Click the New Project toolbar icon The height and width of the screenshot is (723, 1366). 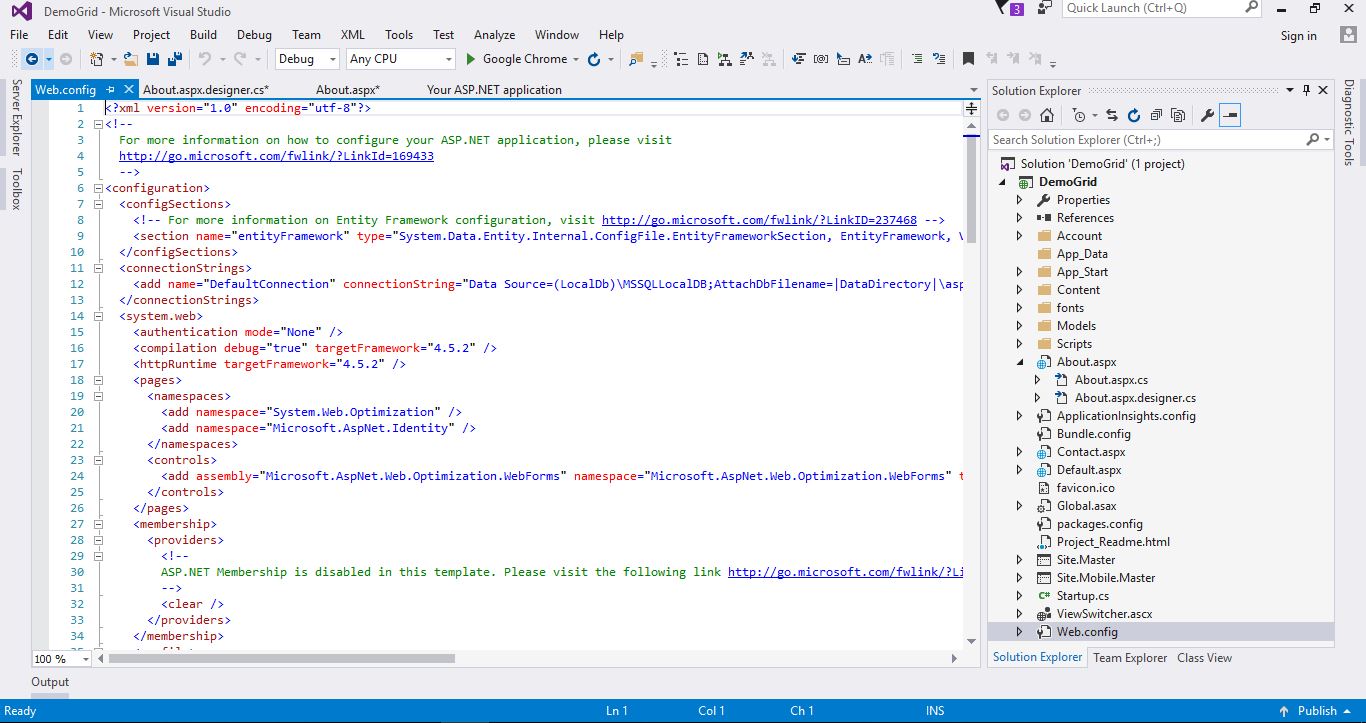click(98, 59)
